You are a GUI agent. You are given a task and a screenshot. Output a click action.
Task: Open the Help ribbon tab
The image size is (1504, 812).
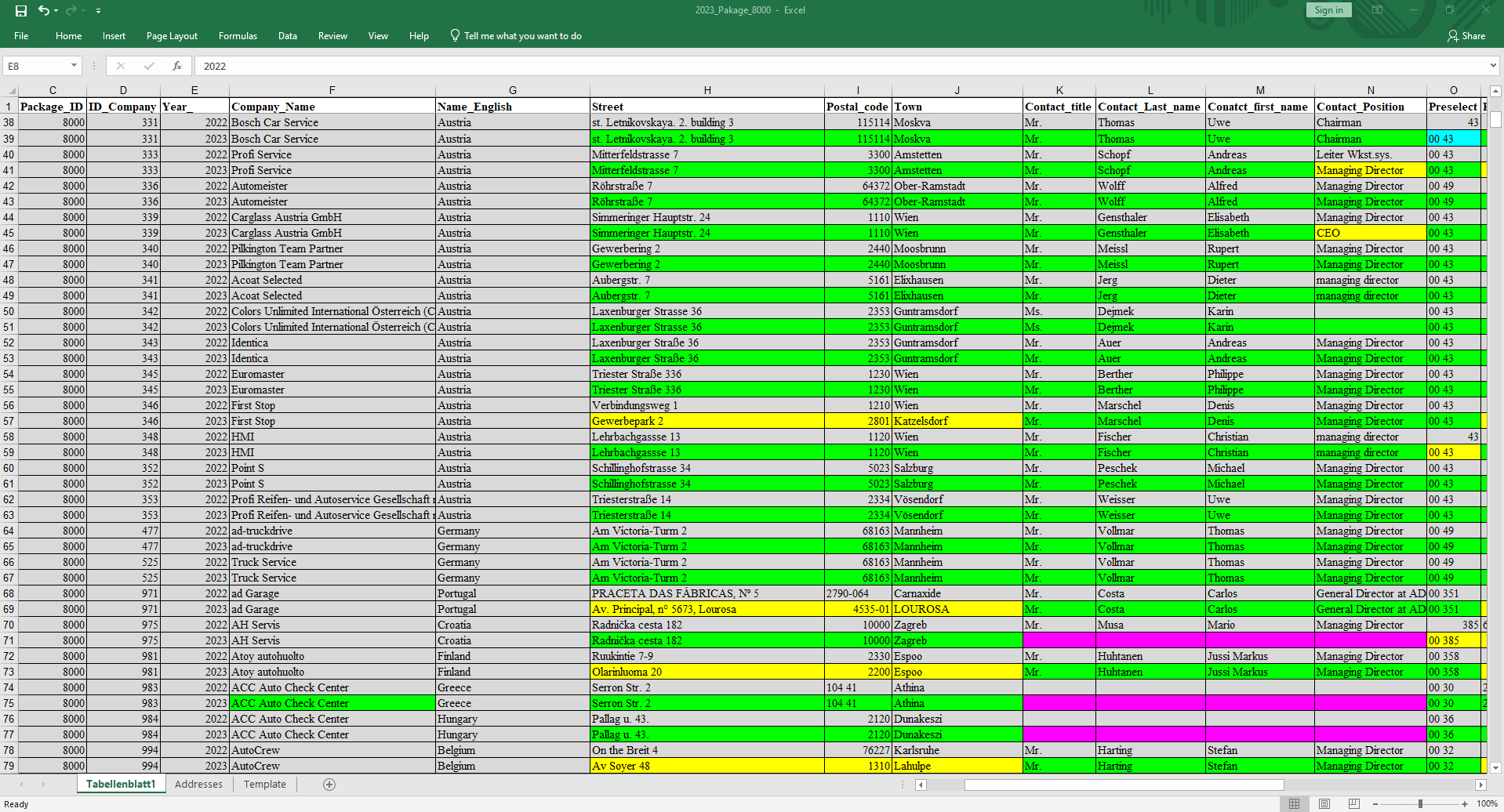point(419,36)
